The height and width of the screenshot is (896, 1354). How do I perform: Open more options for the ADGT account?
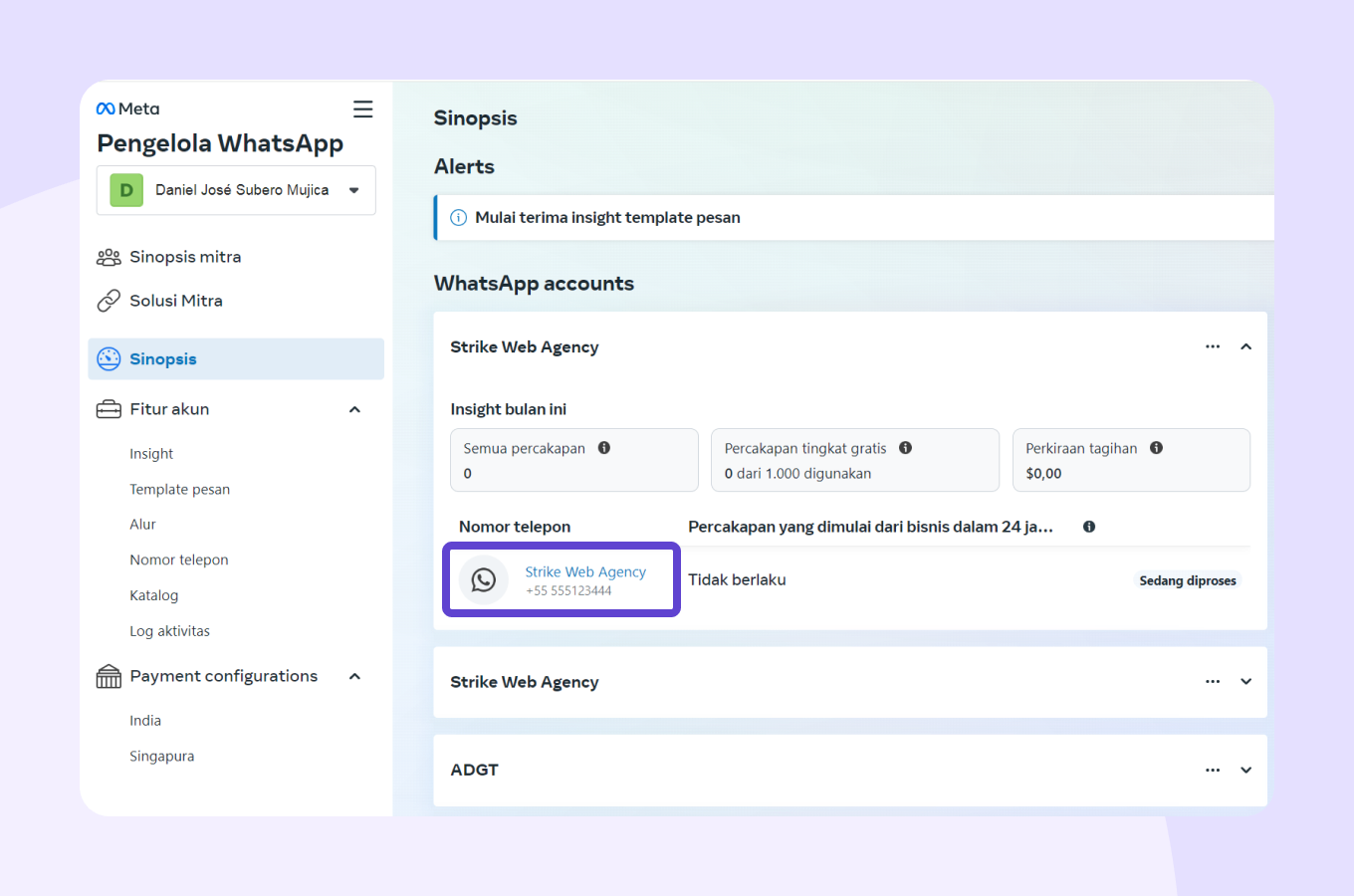tap(1213, 771)
